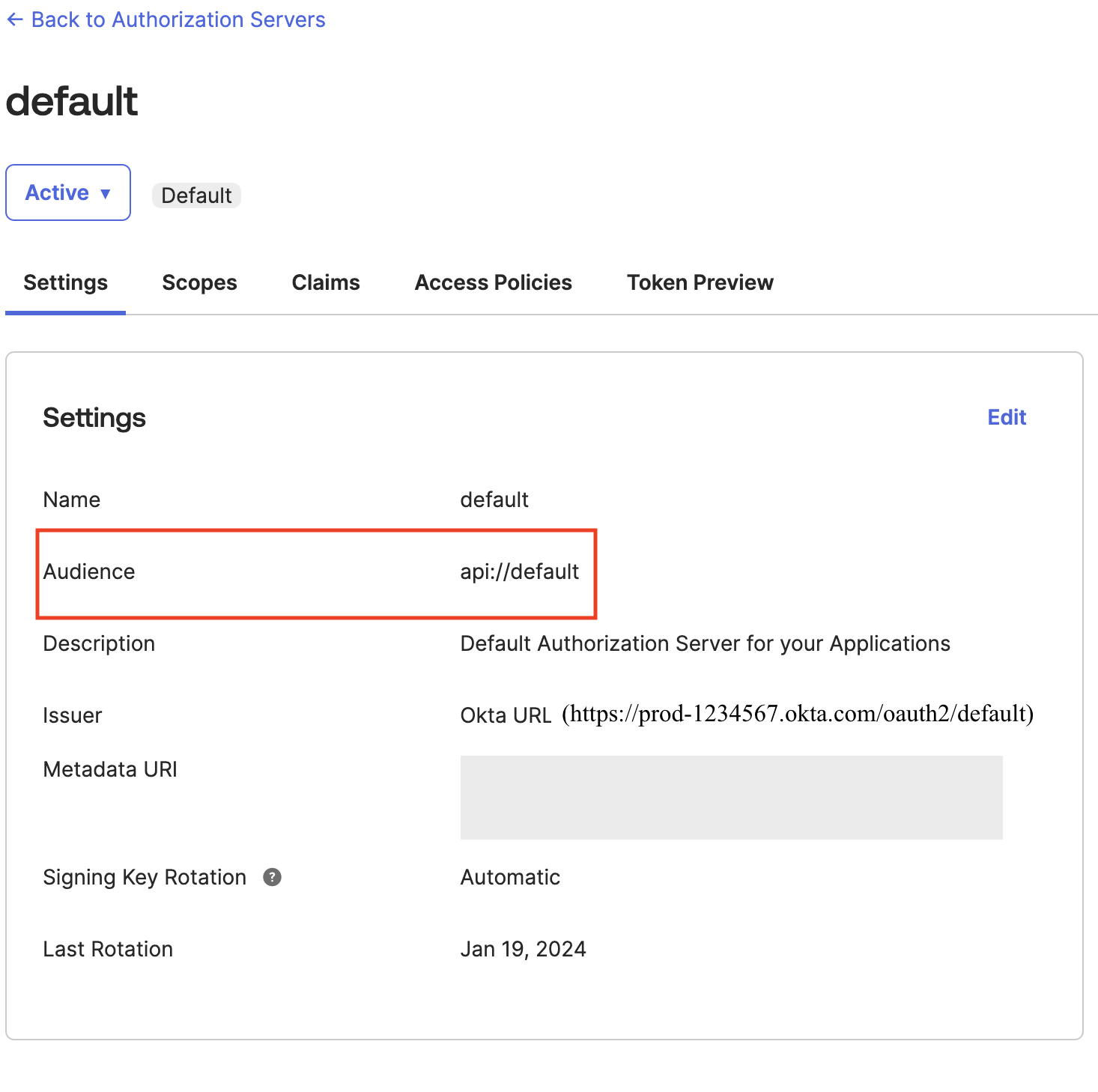The width and height of the screenshot is (1098, 1092).
Task: Click the Jan 19, 2024 rotation date
Action: coord(524,949)
